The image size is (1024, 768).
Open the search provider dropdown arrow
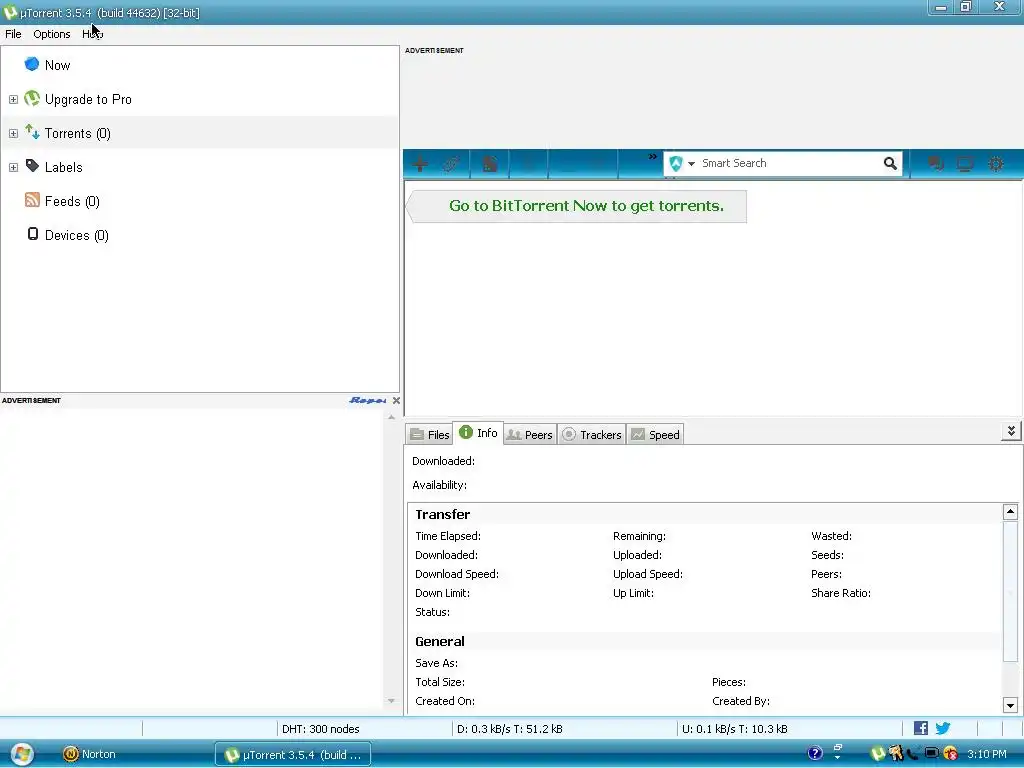(691, 164)
